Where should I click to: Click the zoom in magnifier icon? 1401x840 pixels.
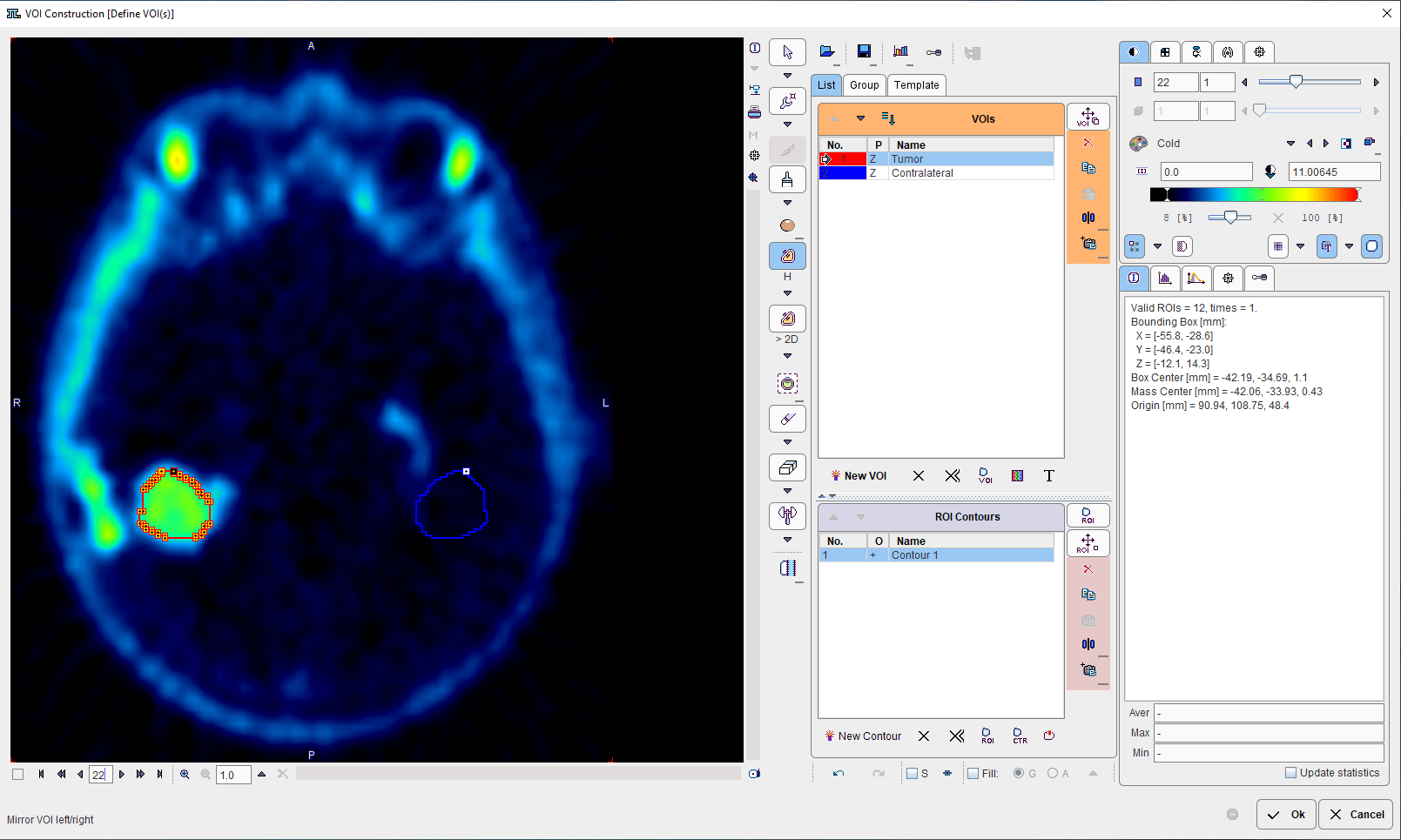(x=185, y=774)
